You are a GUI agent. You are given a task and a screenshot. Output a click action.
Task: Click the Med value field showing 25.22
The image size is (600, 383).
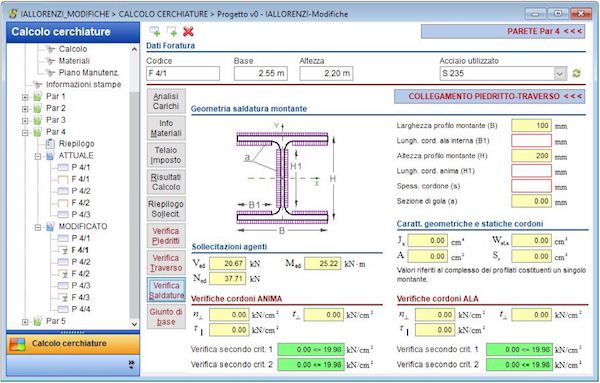coord(323,264)
